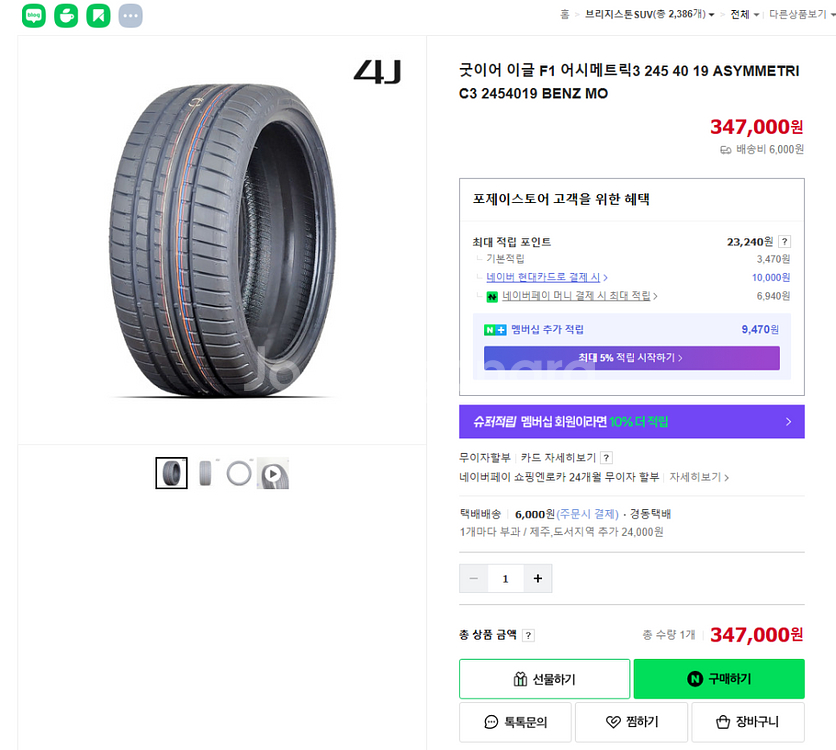Click the help icon beside 최대 적립 포인트
Image resolution: width=836 pixels, height=750 pixels.
(x=785, y=242)
